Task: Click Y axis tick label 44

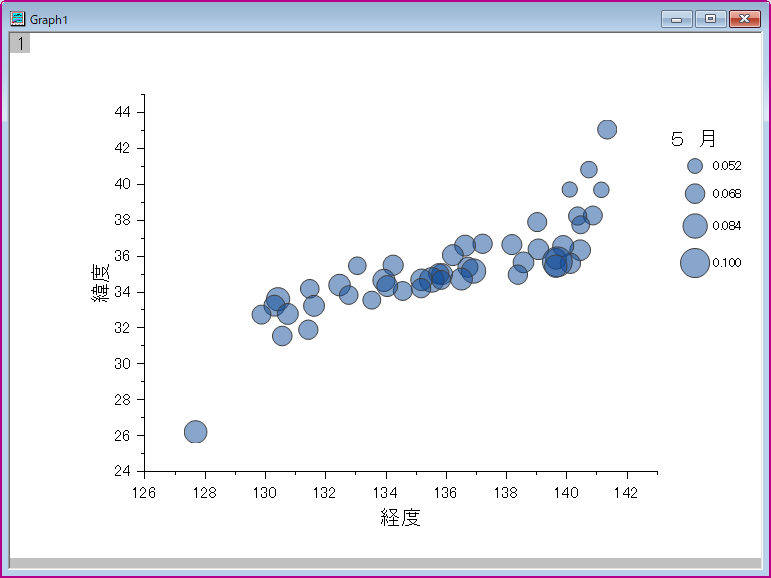Action: [122, 112]
